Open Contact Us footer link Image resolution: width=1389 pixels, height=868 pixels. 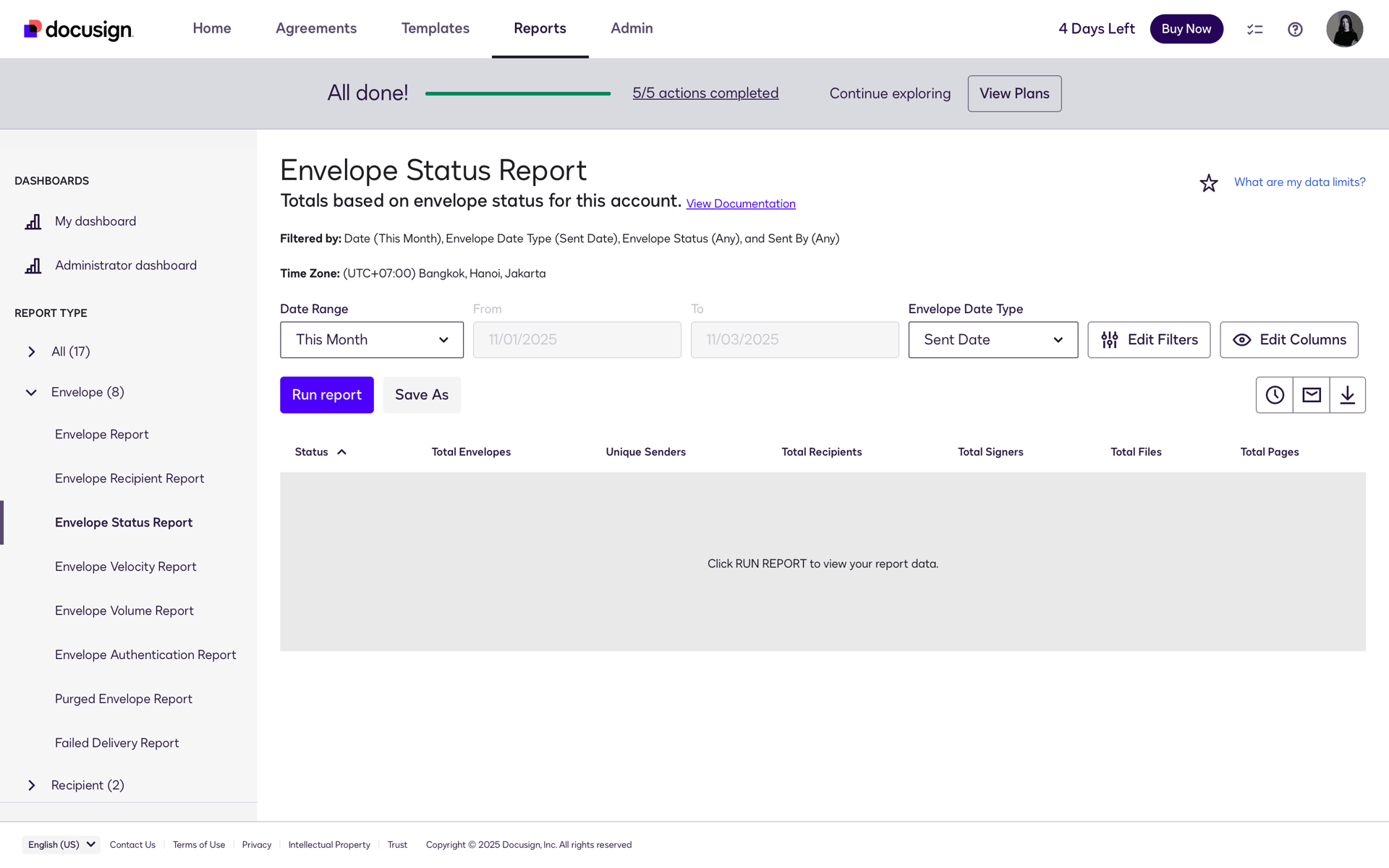(x=132, y=845)
